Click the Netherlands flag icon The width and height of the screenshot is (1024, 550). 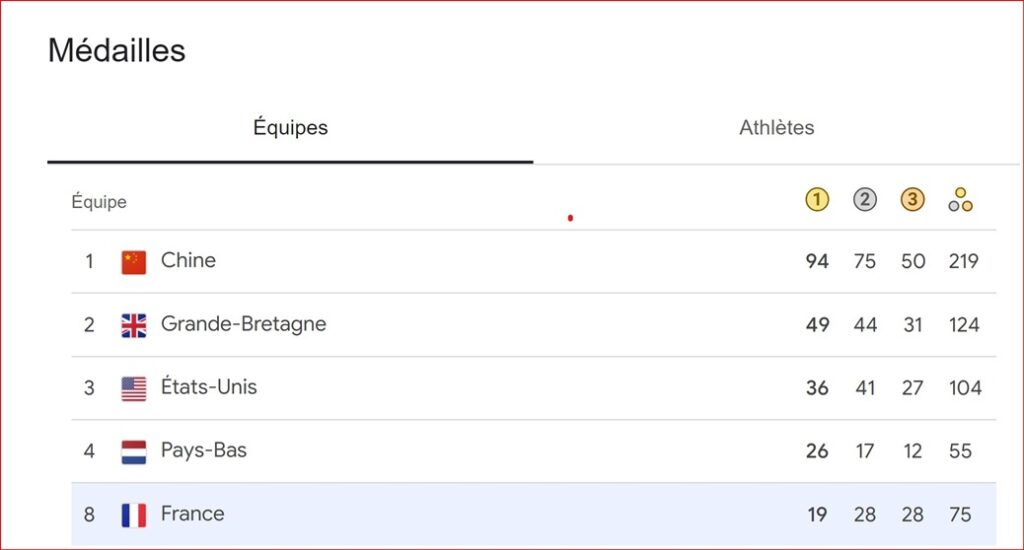(x=134, y=452)
